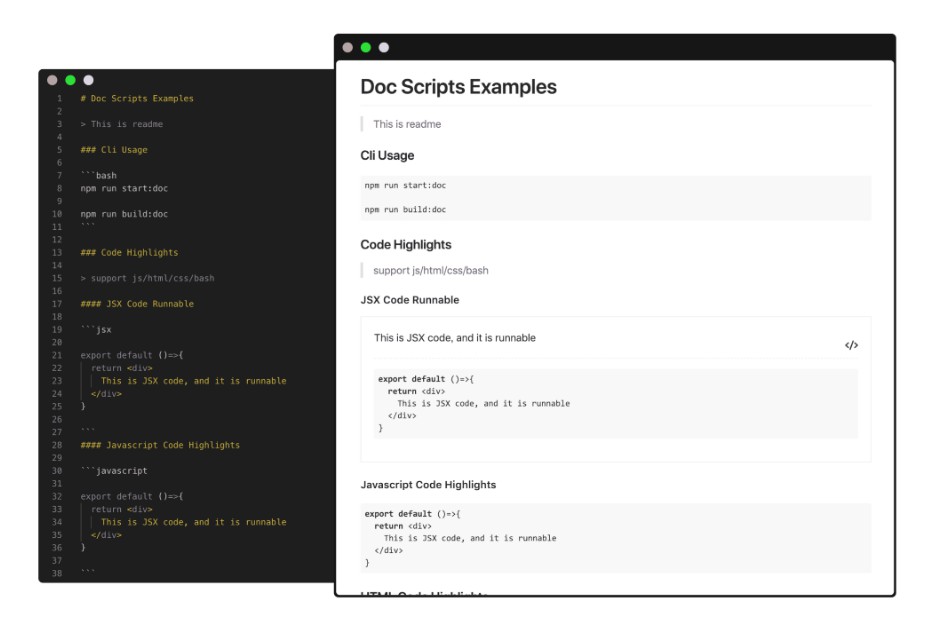
Task: Click 'npm run start:doc' on editor line 8
Action: (x=124, y=188)
